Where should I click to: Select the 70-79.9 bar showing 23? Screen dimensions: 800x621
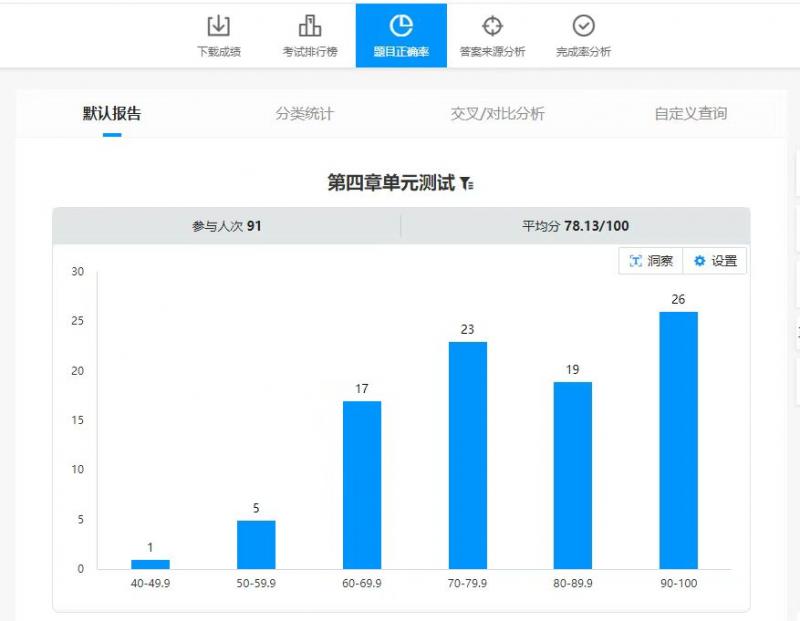pos(467,455)
